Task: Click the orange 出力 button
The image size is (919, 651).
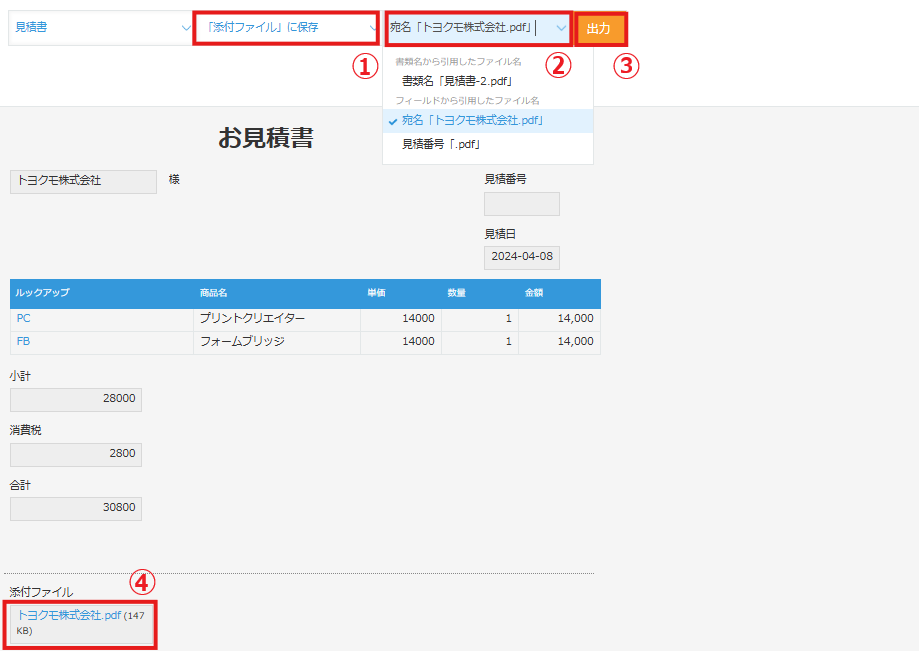Action: (x=600, y=29)
